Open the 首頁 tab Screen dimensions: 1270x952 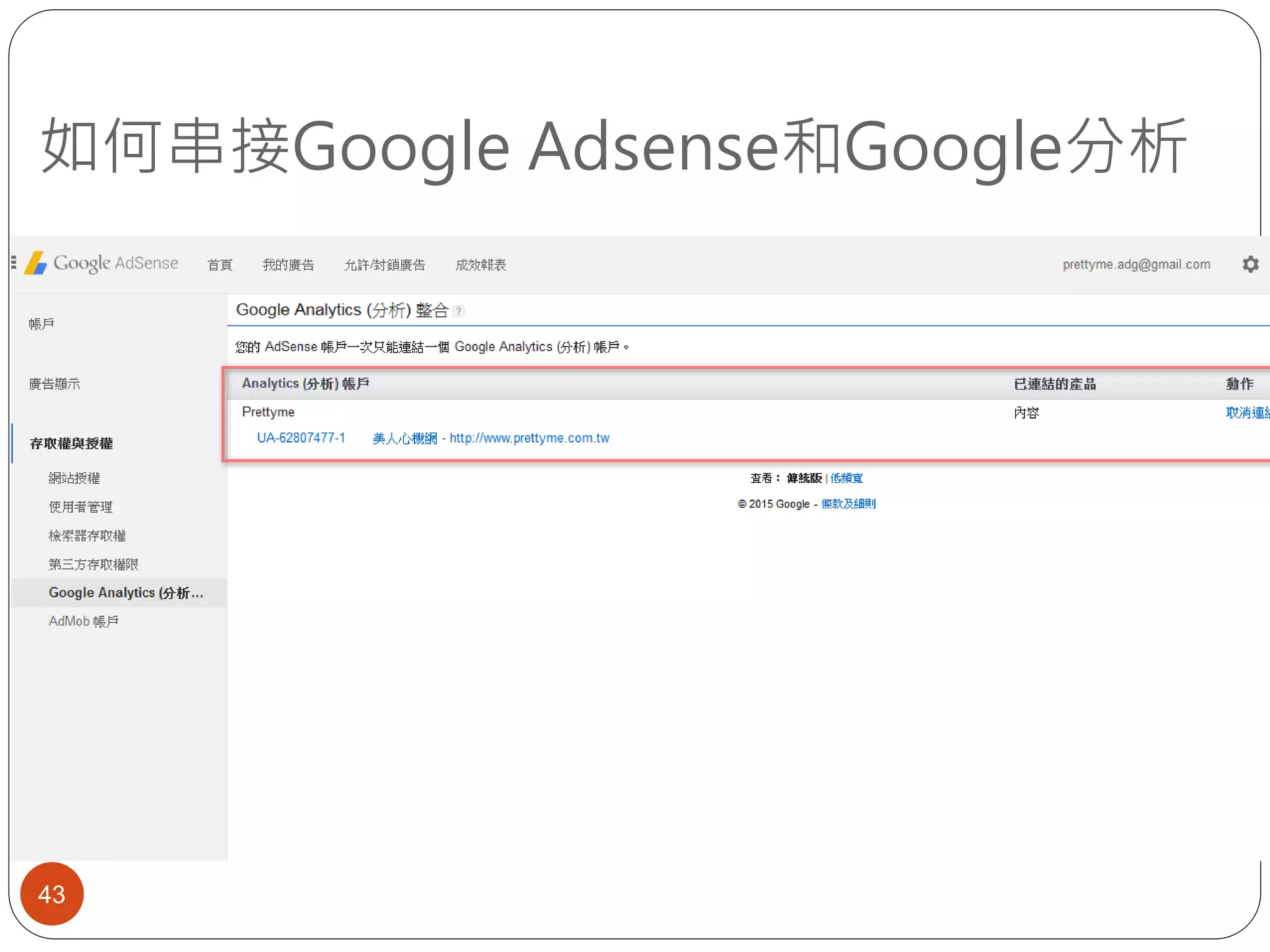click(220, 265)
